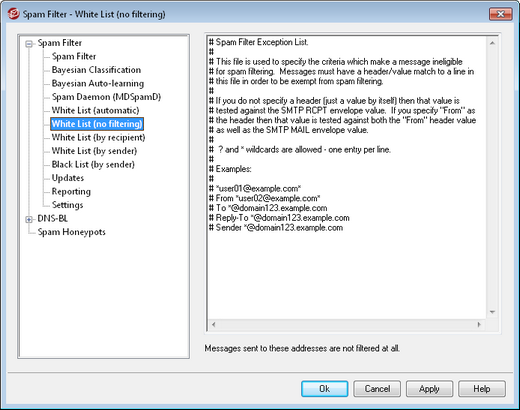Click the Ok button
Screen dimensions: 520x410
click(325, 389)
